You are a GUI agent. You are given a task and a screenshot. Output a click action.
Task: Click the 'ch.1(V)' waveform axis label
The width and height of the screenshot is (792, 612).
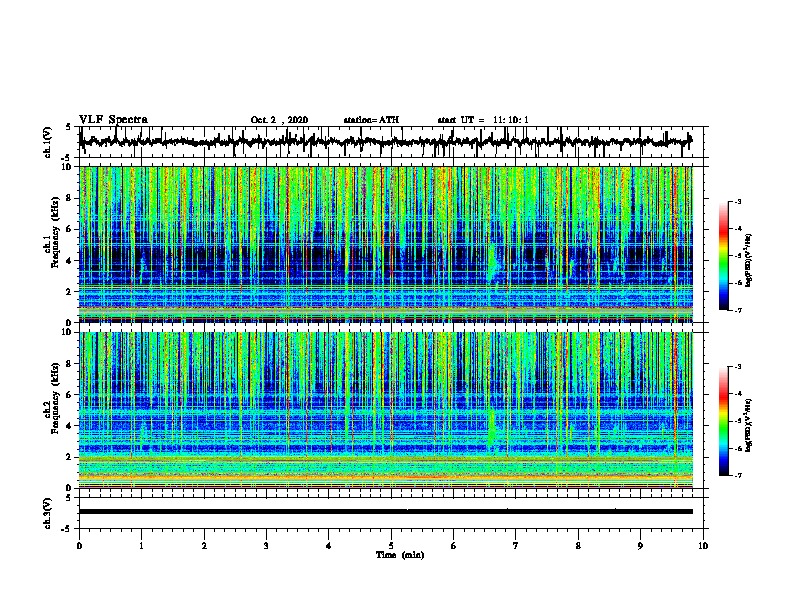48,142
